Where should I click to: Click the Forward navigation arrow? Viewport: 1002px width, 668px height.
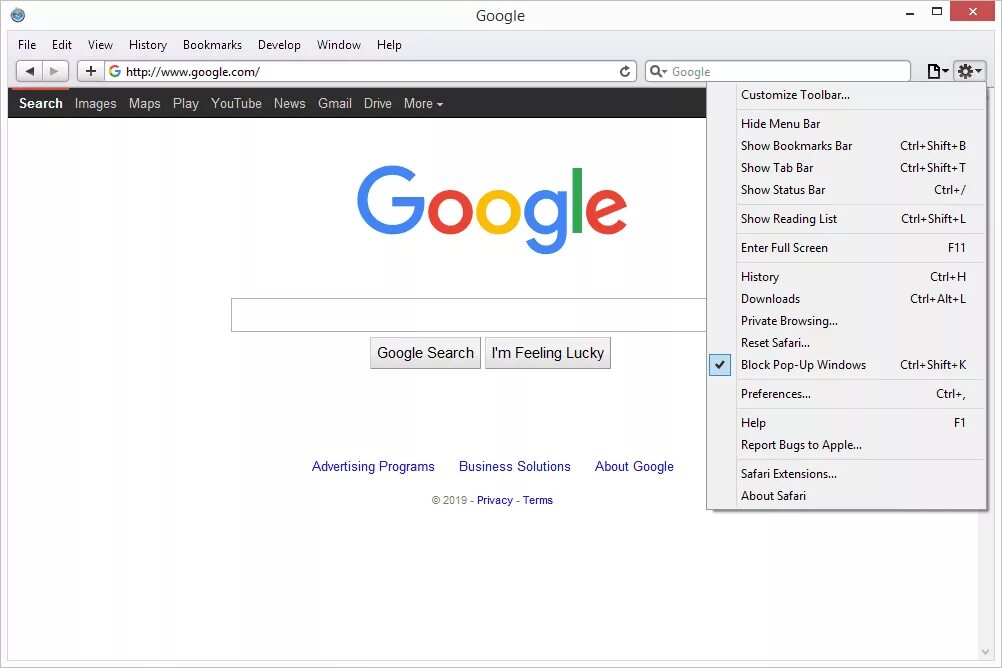[x=55, y=71]
